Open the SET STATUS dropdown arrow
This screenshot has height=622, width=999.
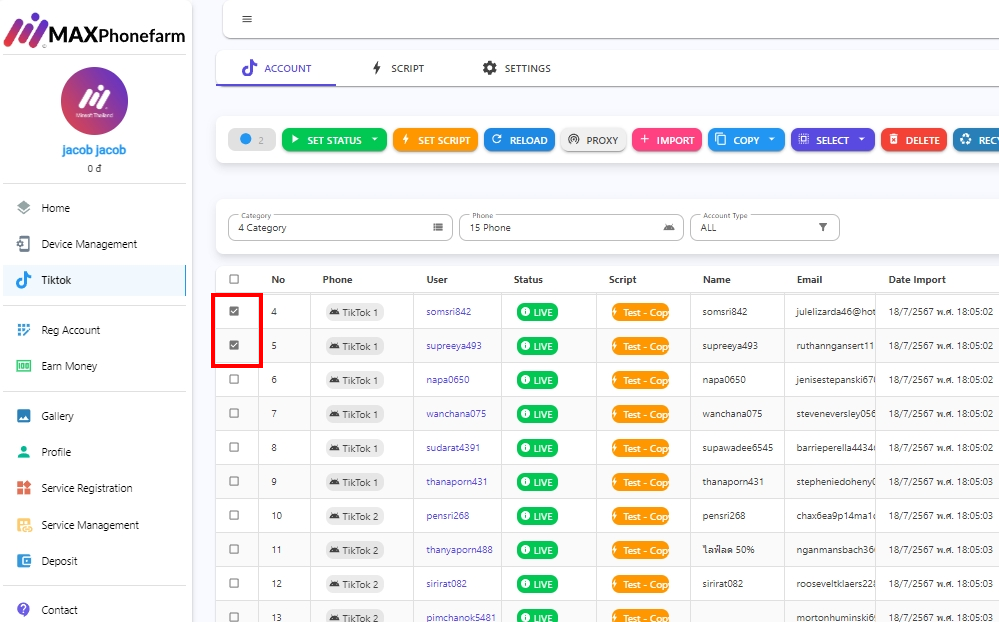[x=375, y=140]
